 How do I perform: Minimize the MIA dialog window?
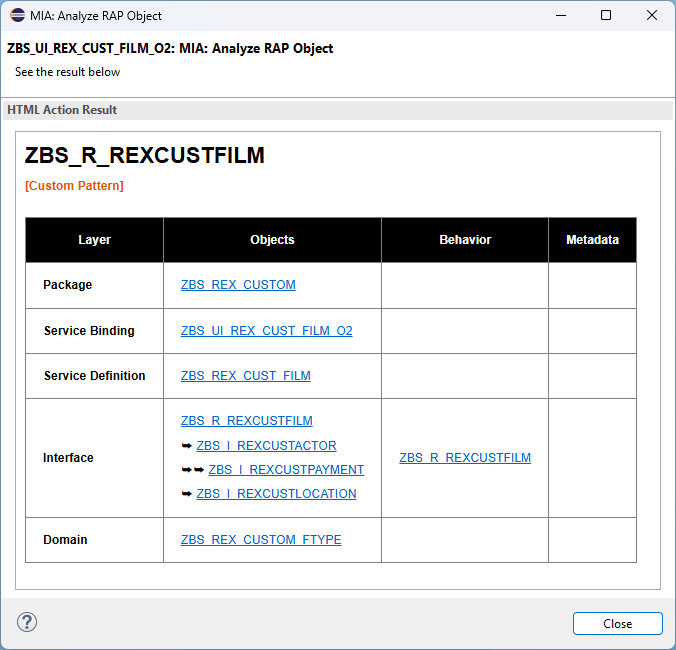coord(561,16)
